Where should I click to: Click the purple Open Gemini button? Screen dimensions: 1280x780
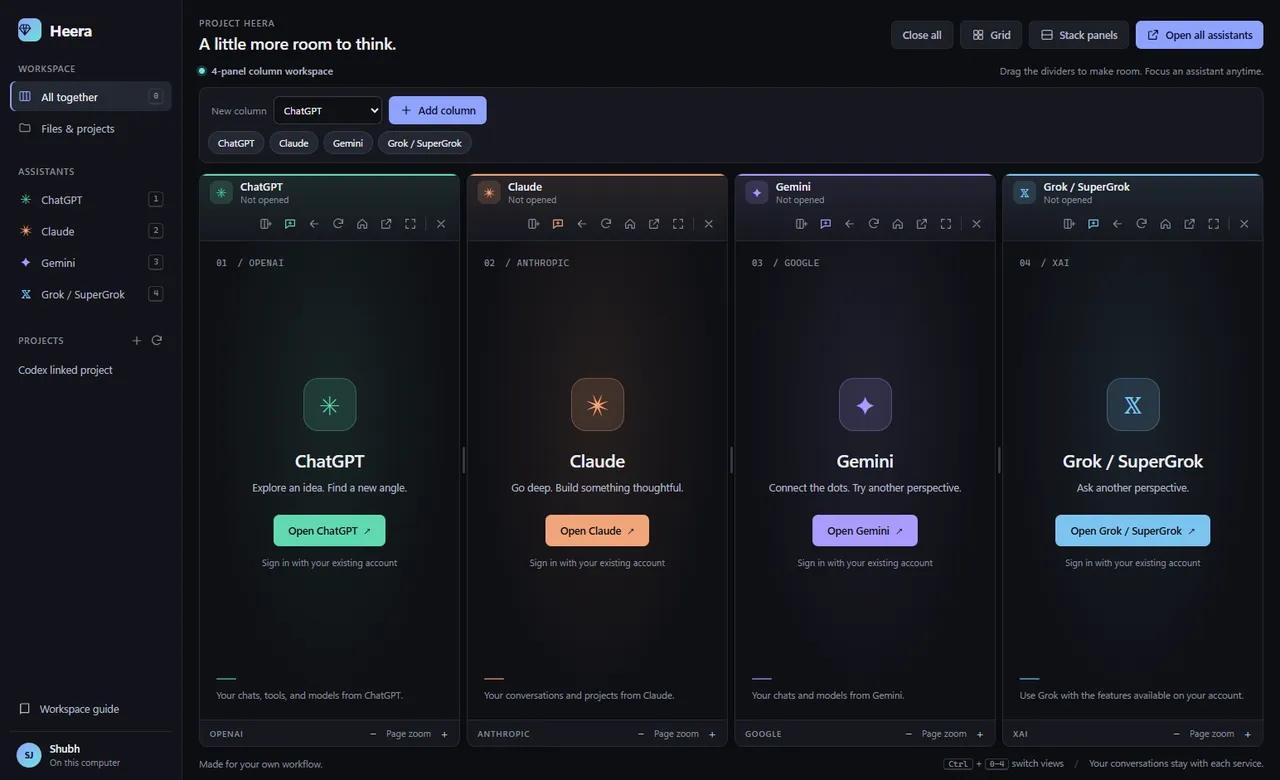pos(865,531)
